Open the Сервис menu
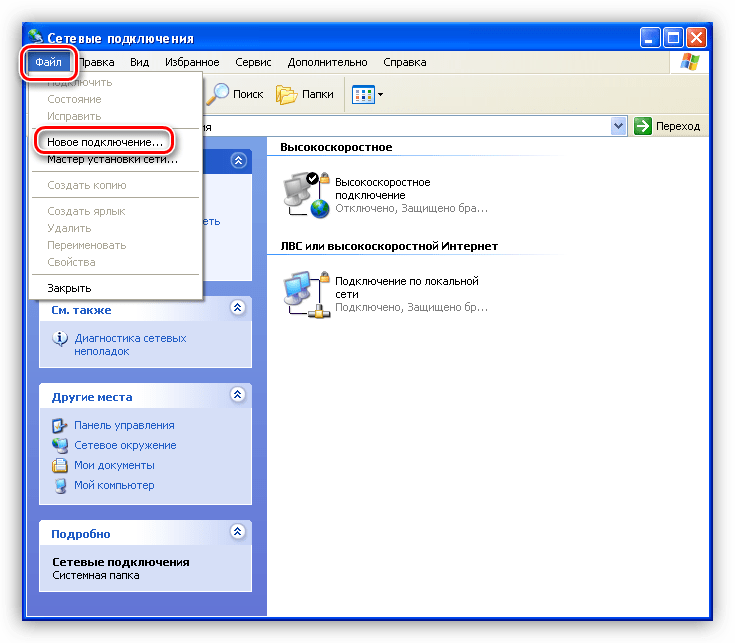 253,62
